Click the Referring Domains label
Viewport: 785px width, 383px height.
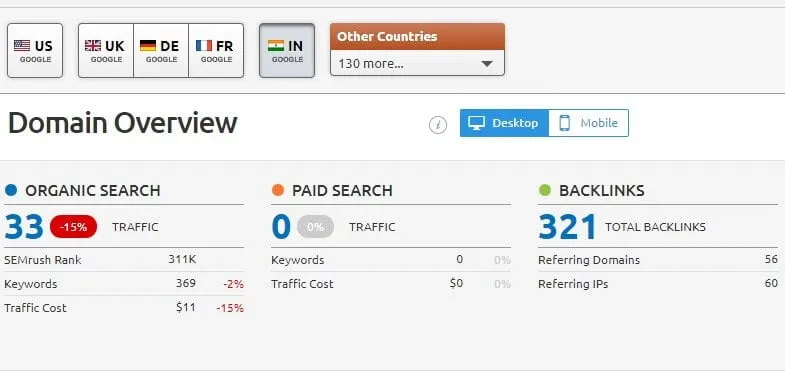[x=589, y=260]
